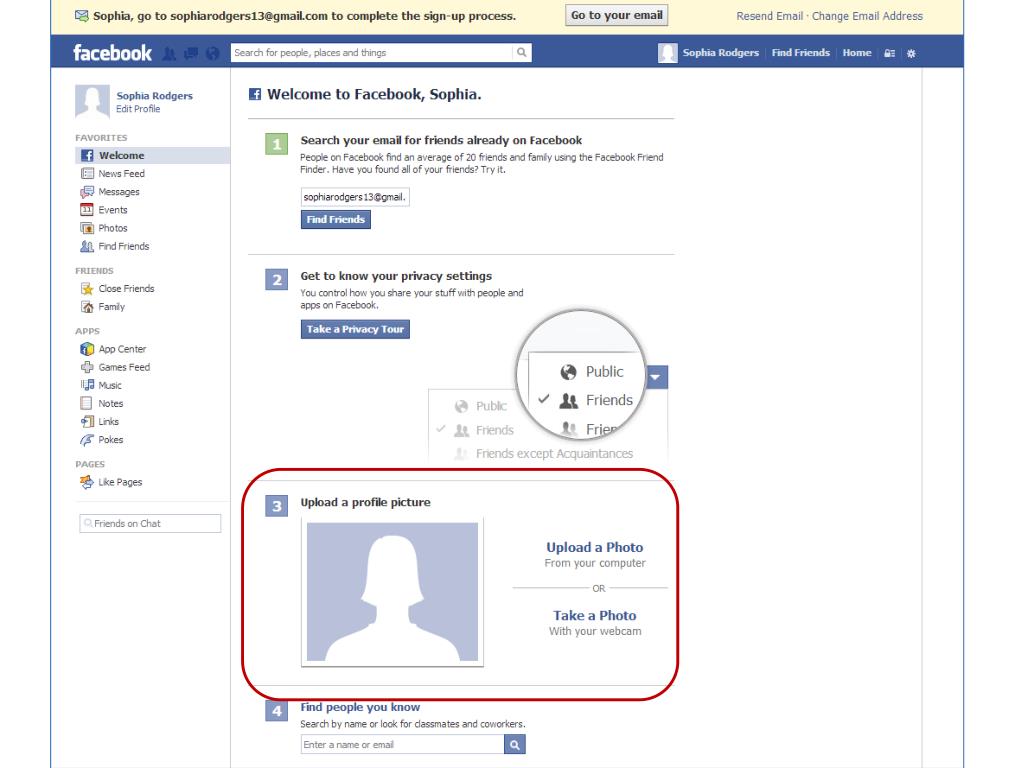Open Home link in top bar
The image size is (1024, 768).
[x=857, y=53]
